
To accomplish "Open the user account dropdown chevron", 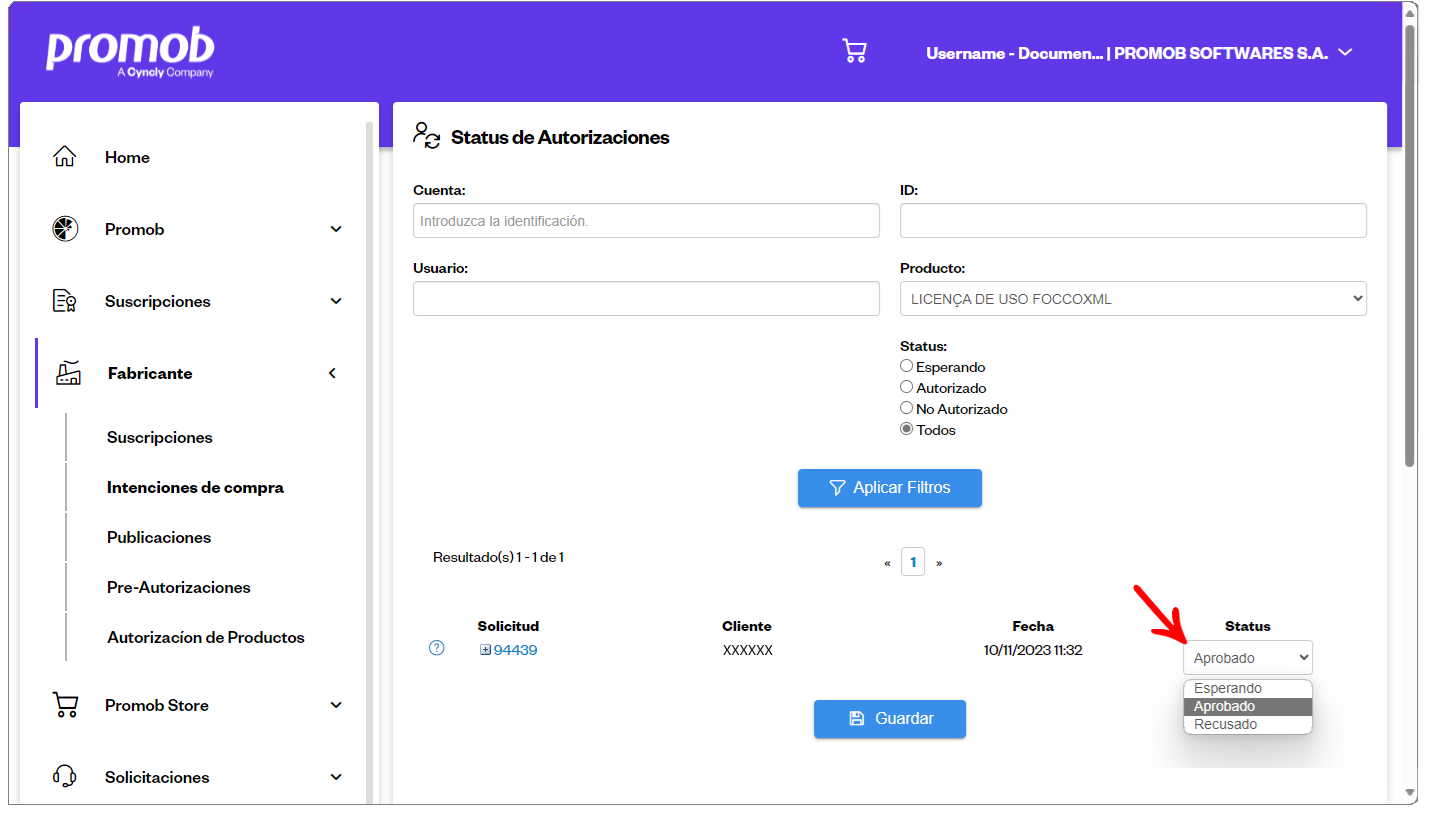I will [1345, 52].
